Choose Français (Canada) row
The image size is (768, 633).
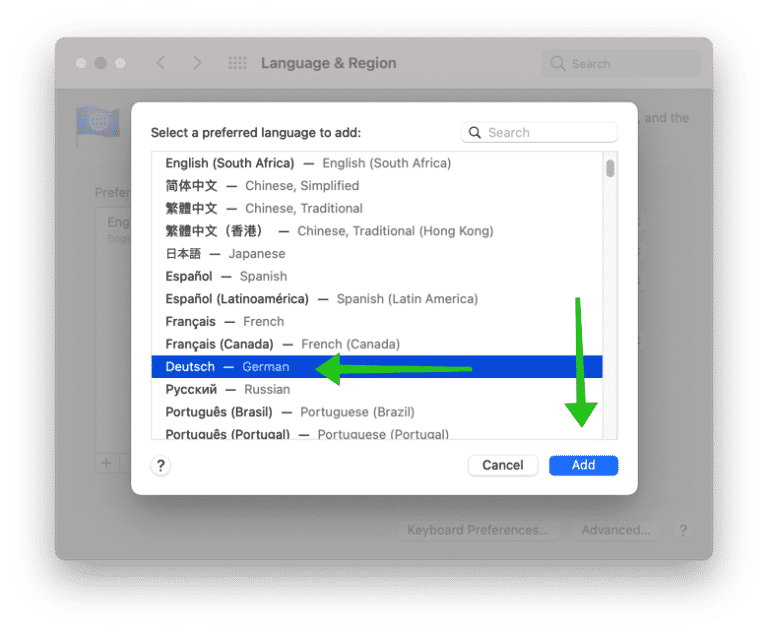point(377,344)
